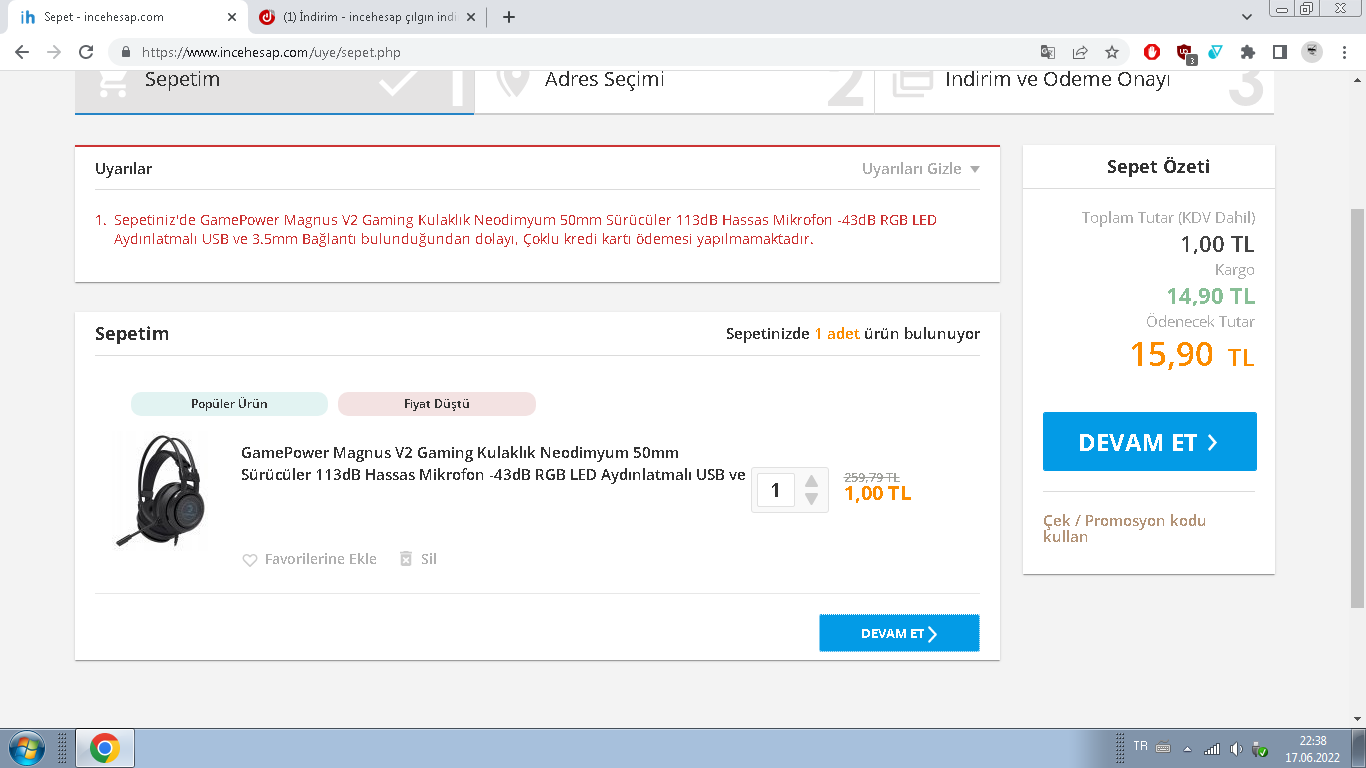Screen dimensions: 1366x768
Task: Add the headset to favorites (Favorilerine Ekle)
Action: [x=309, y=559]
